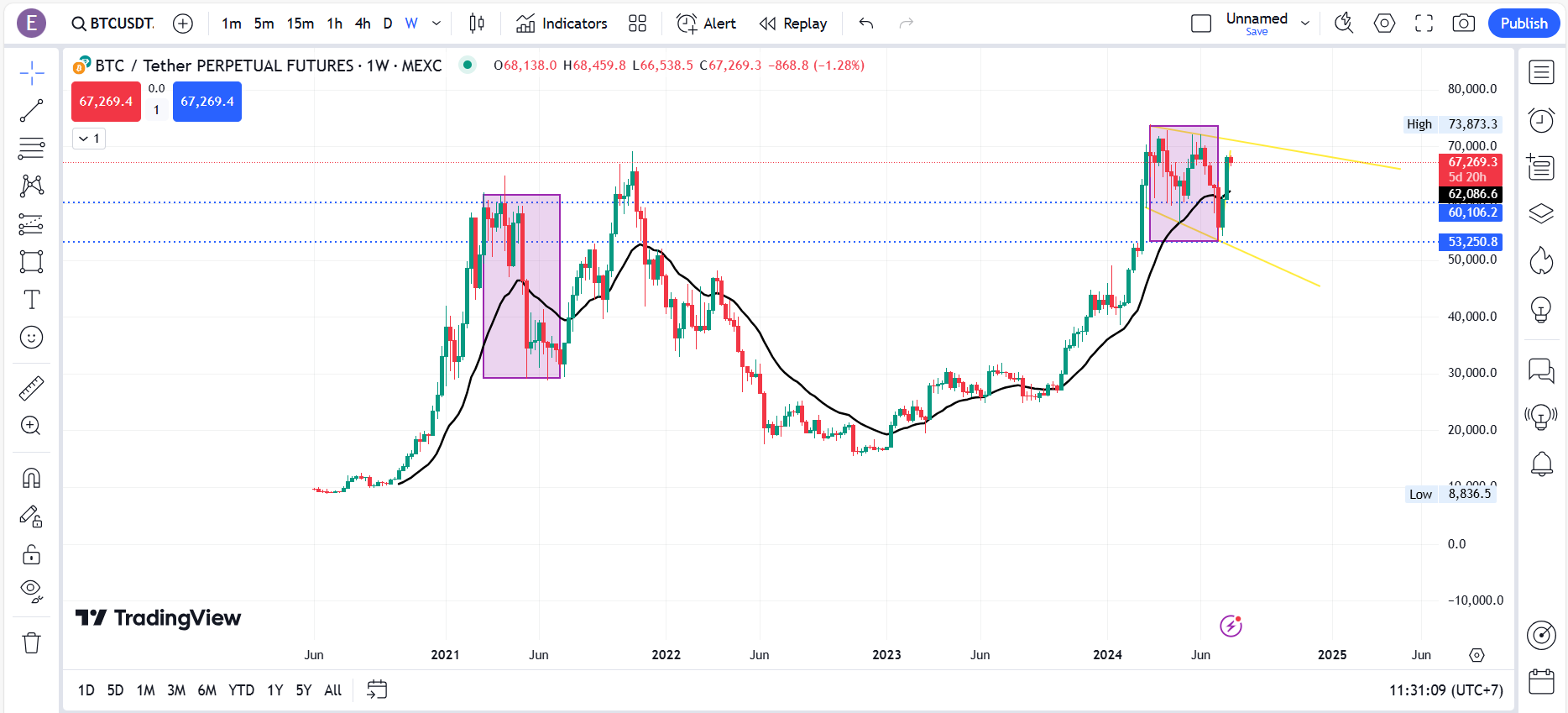Set range to 1M
Viewport: 1568px width, 713px height.
point(146,690)
